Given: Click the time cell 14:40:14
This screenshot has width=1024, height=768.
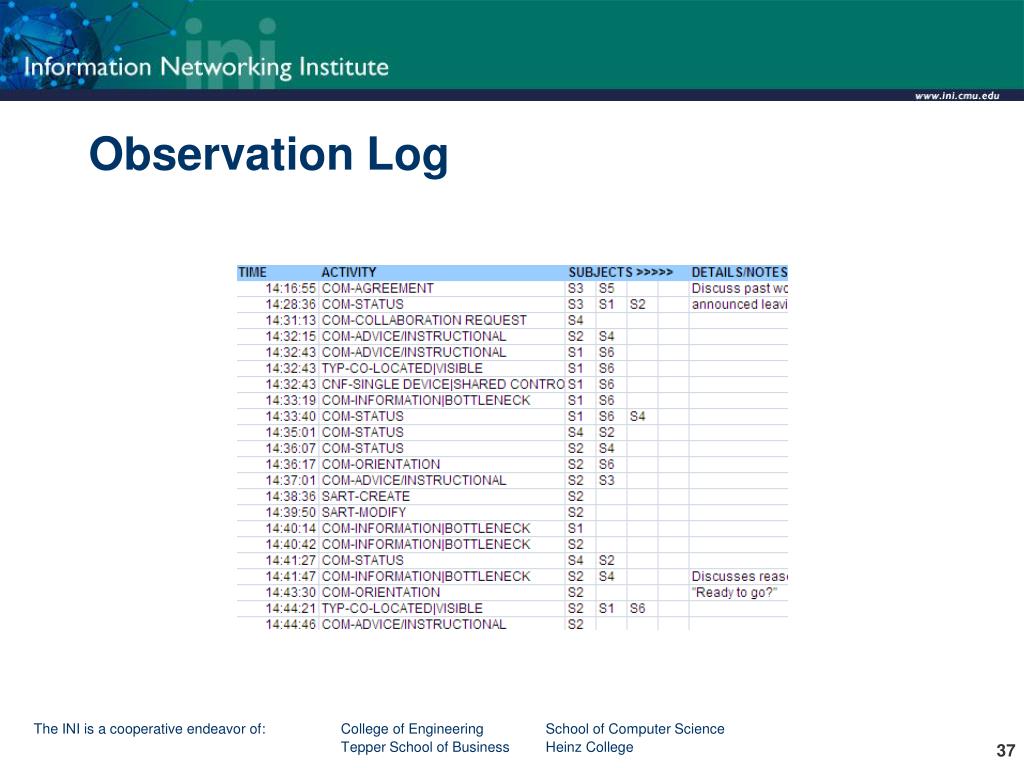Looking at the screenshot, I should click(x=290, y=528).
